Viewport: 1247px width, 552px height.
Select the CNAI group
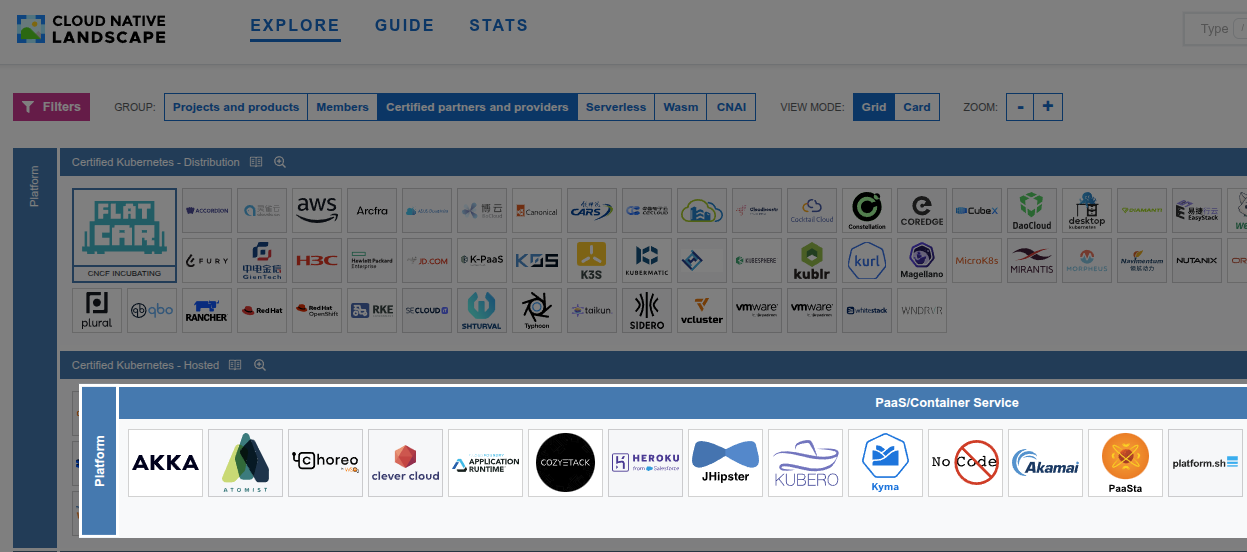[731, 107]
